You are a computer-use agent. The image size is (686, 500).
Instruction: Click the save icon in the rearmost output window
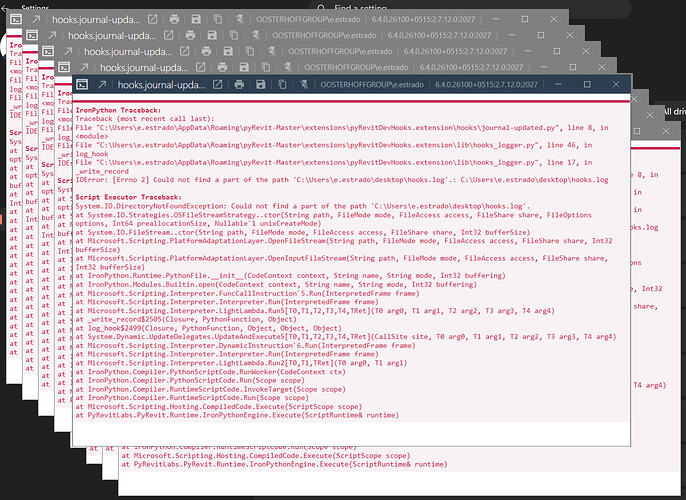tap(196, 19)
